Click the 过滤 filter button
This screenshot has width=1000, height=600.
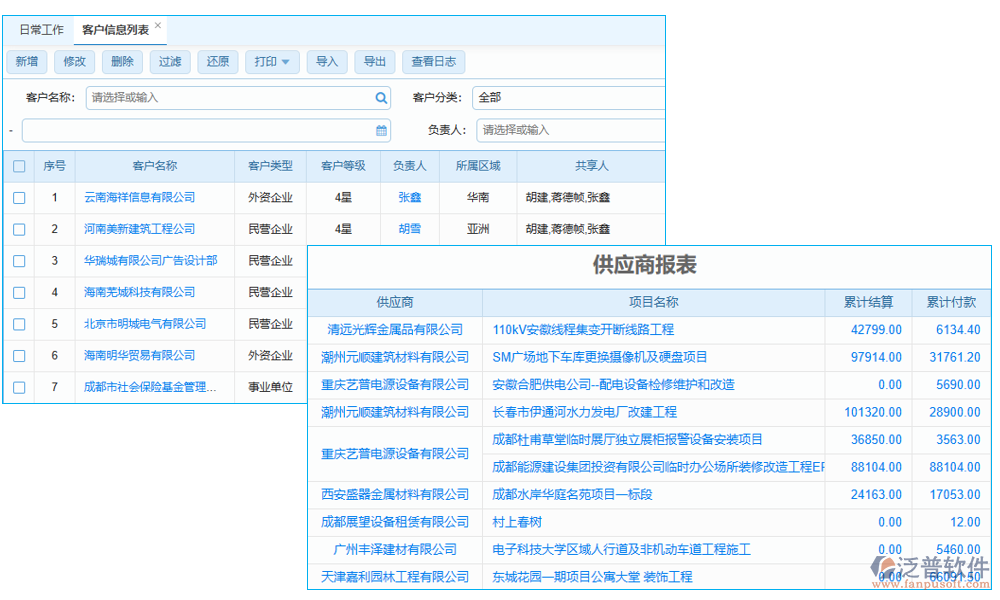[169, 61]
